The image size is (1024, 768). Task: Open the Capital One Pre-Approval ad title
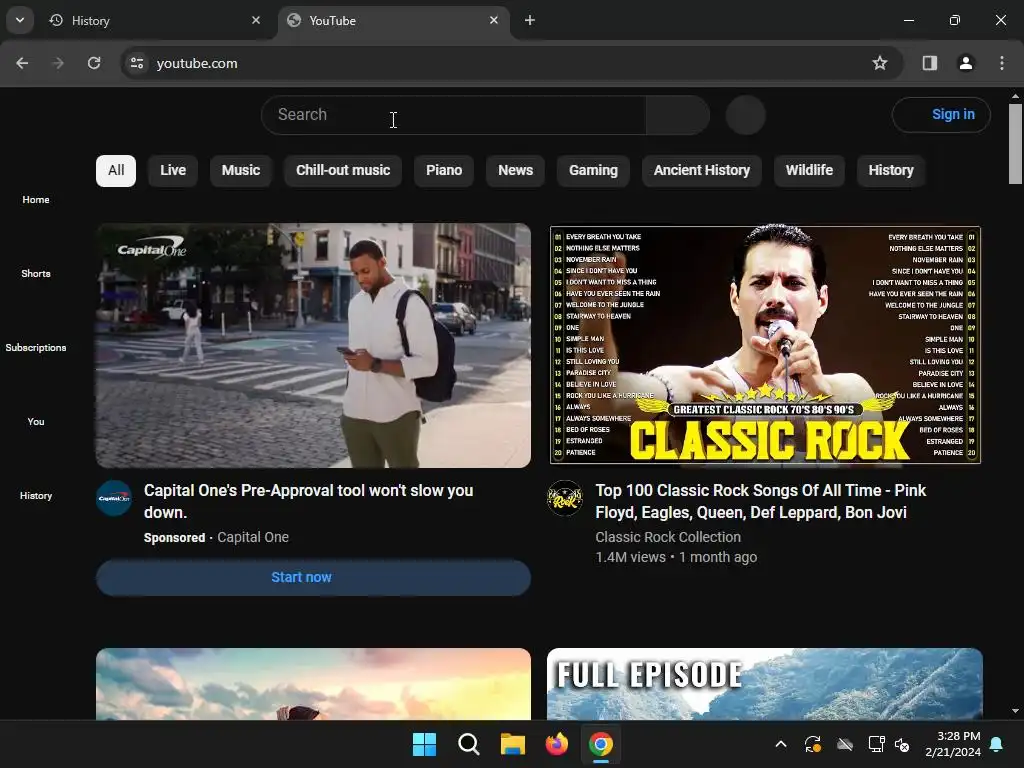click(x=308, y=502)
